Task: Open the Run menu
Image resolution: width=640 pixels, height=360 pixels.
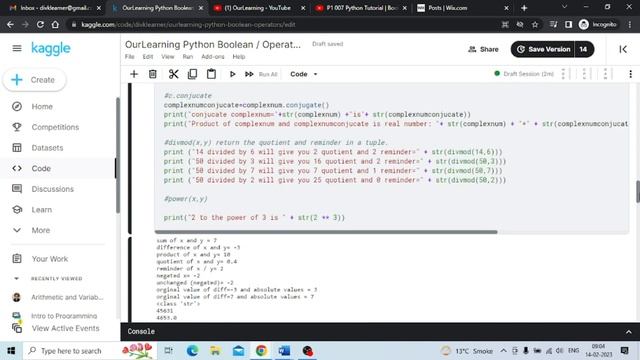Action: [188, 56]
